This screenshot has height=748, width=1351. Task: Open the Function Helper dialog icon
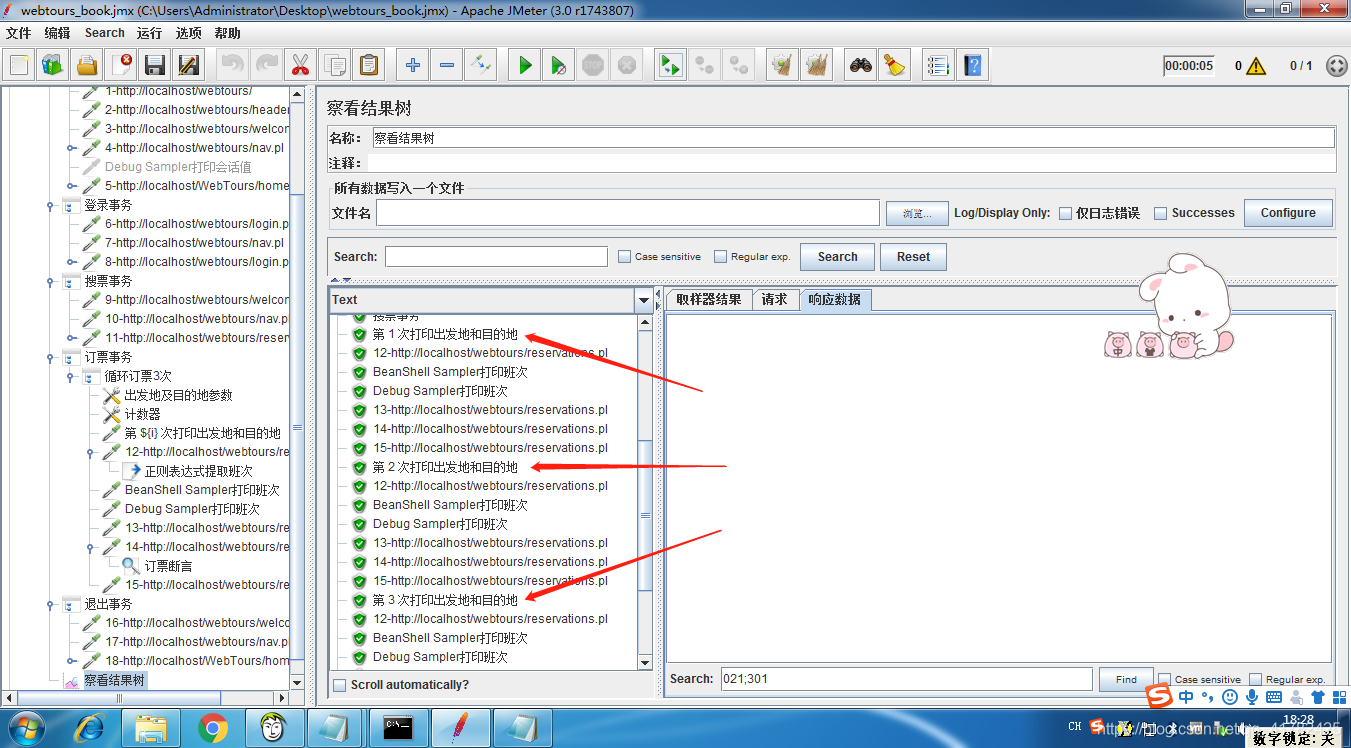(938, 66)
